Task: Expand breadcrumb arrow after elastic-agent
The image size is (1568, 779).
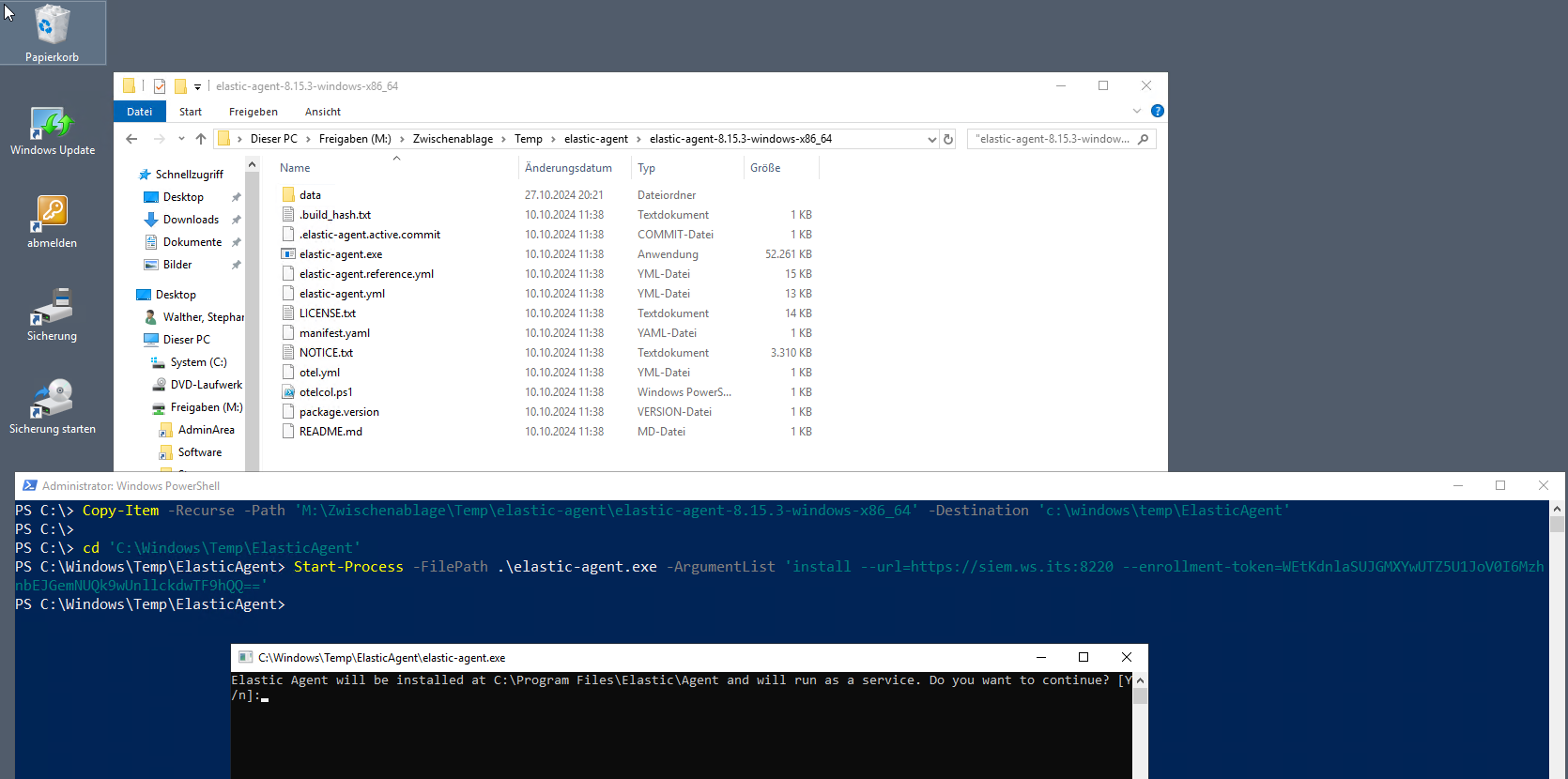Action: point(638,139)
